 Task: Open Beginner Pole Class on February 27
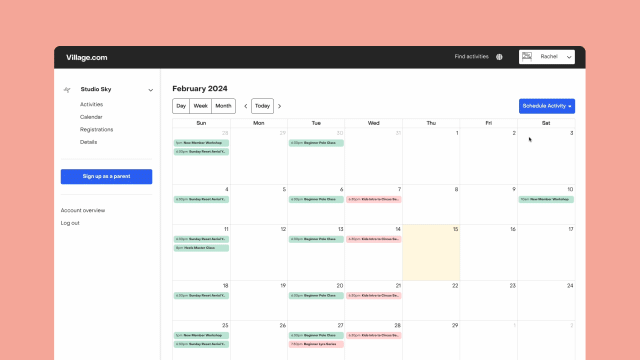pos(316,336)
